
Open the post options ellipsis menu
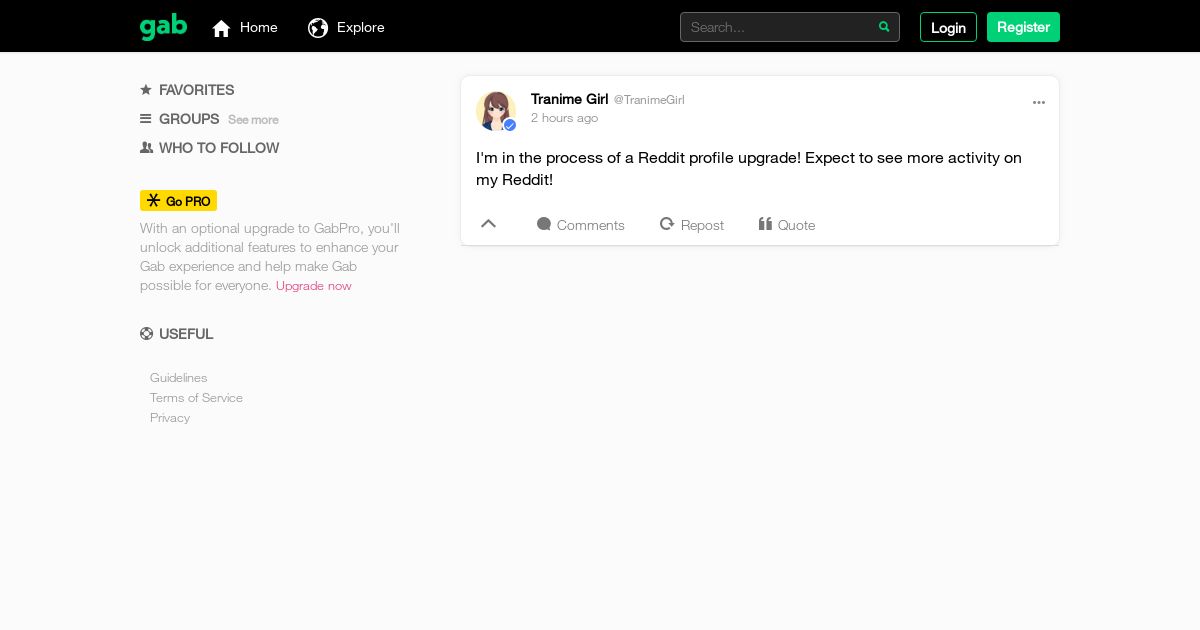(x=1039, y=102)
